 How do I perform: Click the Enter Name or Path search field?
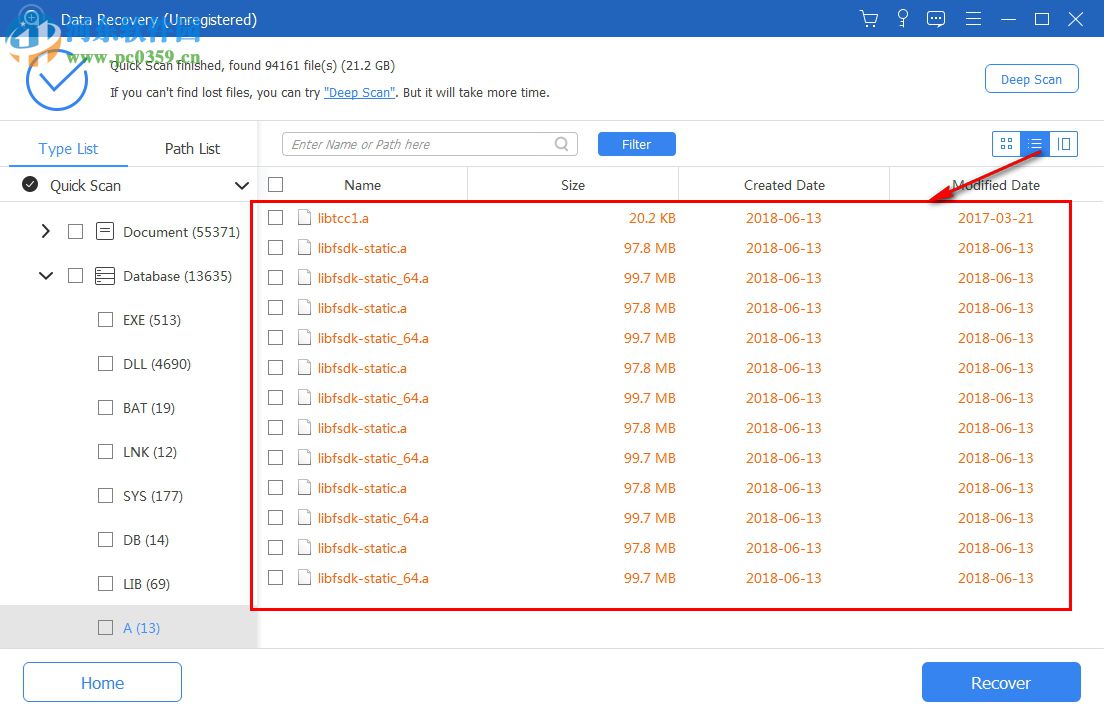420,144
